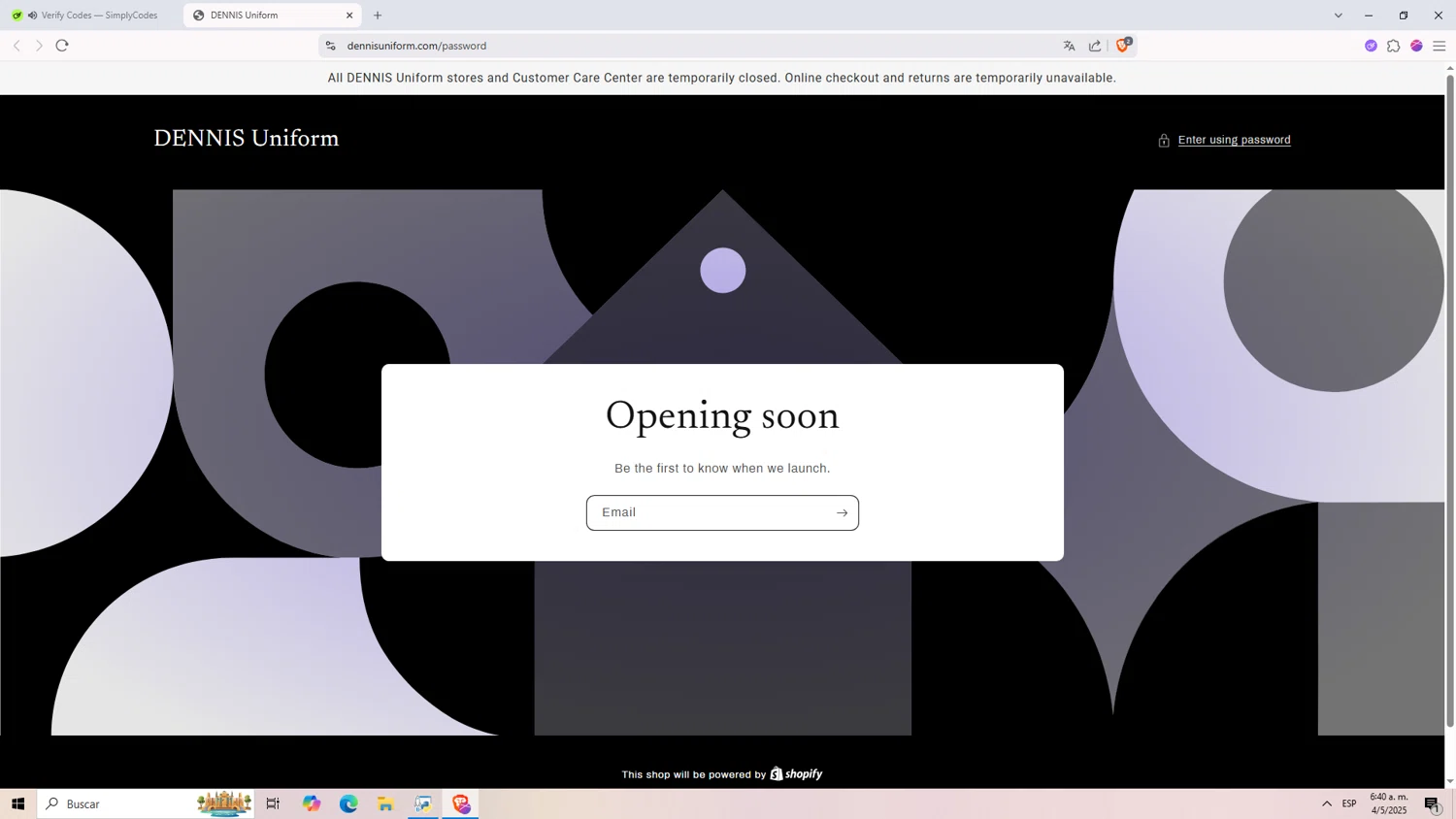The image size is (1456, 819).
Task: Click the purple circular extension icon
Action: tap(1371, 46)
